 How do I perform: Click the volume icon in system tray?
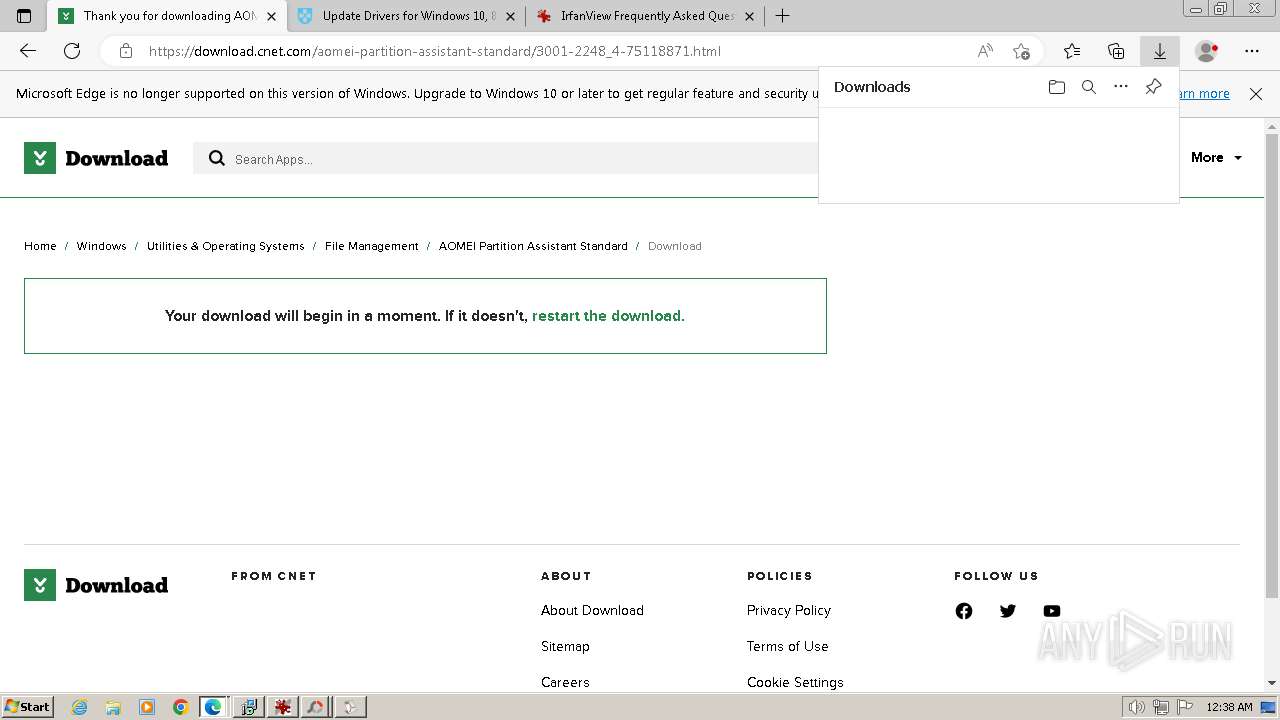1137,707
